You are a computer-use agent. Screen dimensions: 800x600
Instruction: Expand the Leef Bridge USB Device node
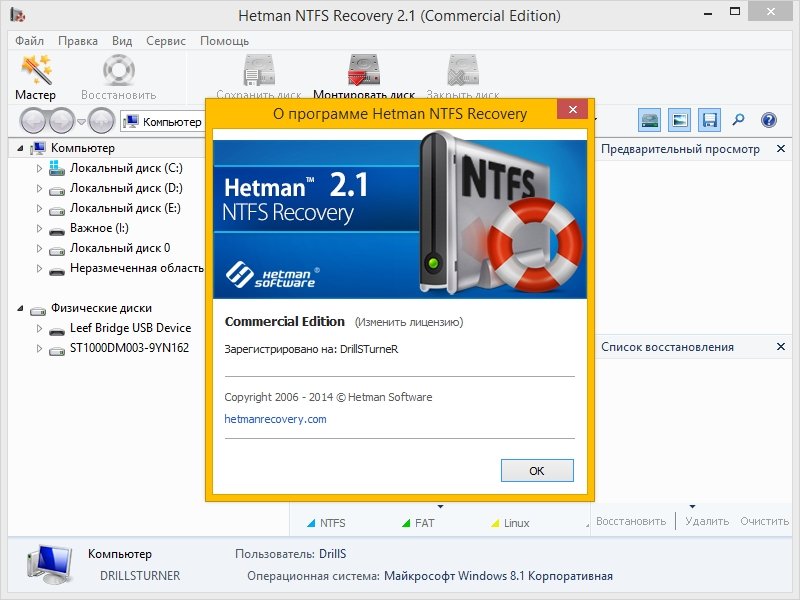(39, 329)
